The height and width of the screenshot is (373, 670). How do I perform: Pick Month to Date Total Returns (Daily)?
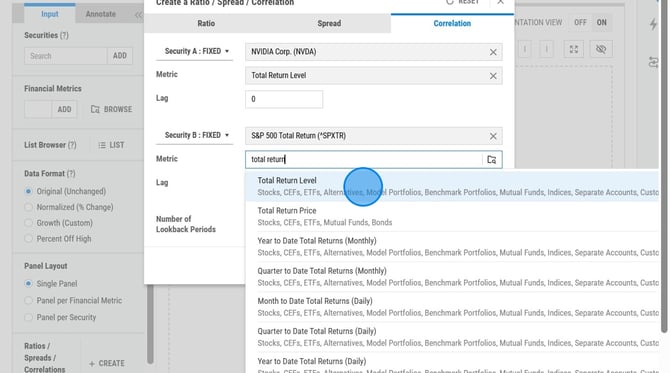click(x=452, y=307)
